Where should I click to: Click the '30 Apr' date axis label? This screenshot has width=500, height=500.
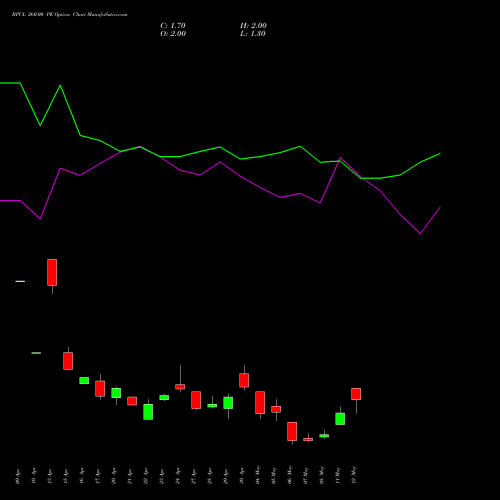[x=242, y=476]
